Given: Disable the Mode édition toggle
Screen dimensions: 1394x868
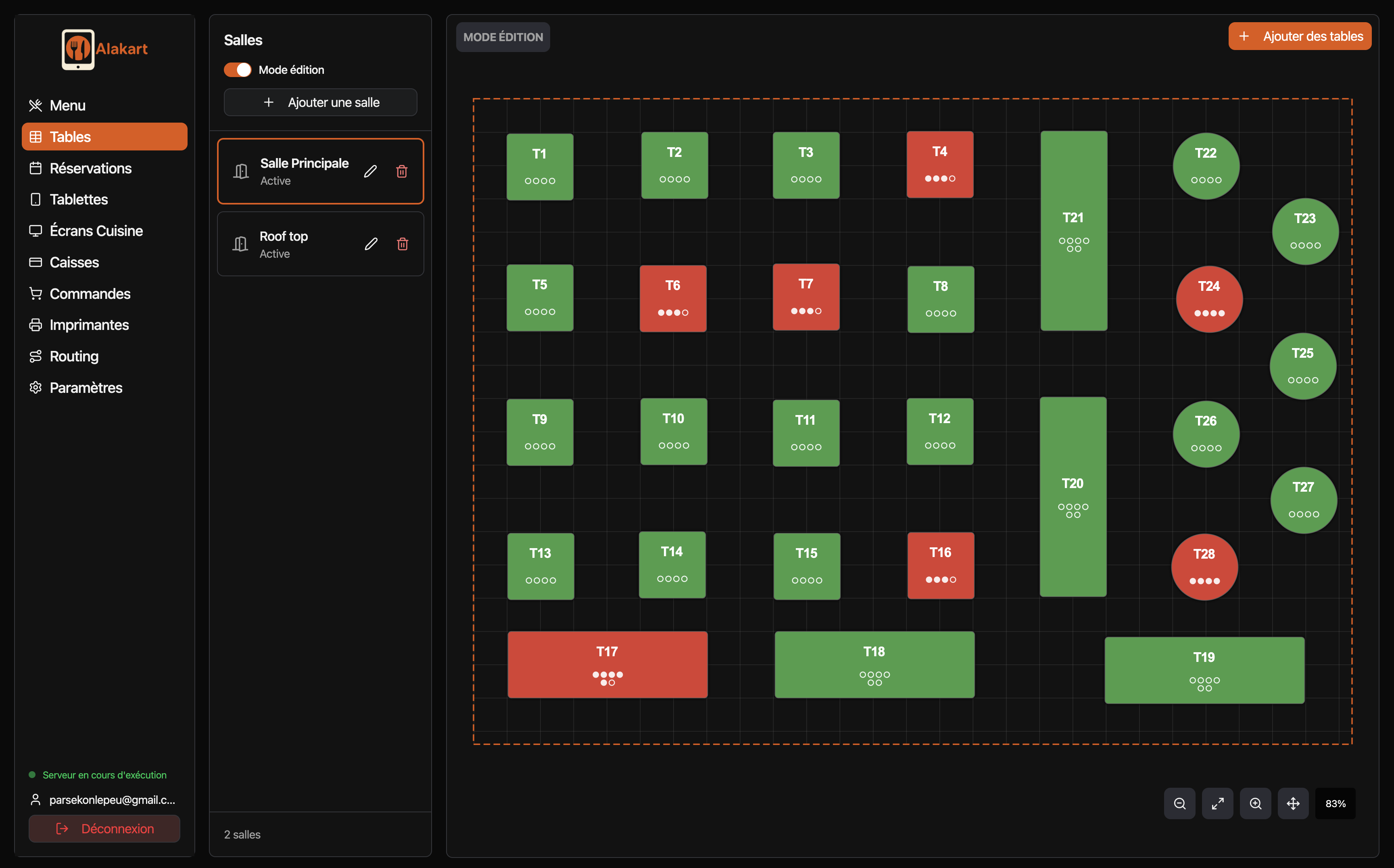Looking at the screenshot, I should coord(238,69).
